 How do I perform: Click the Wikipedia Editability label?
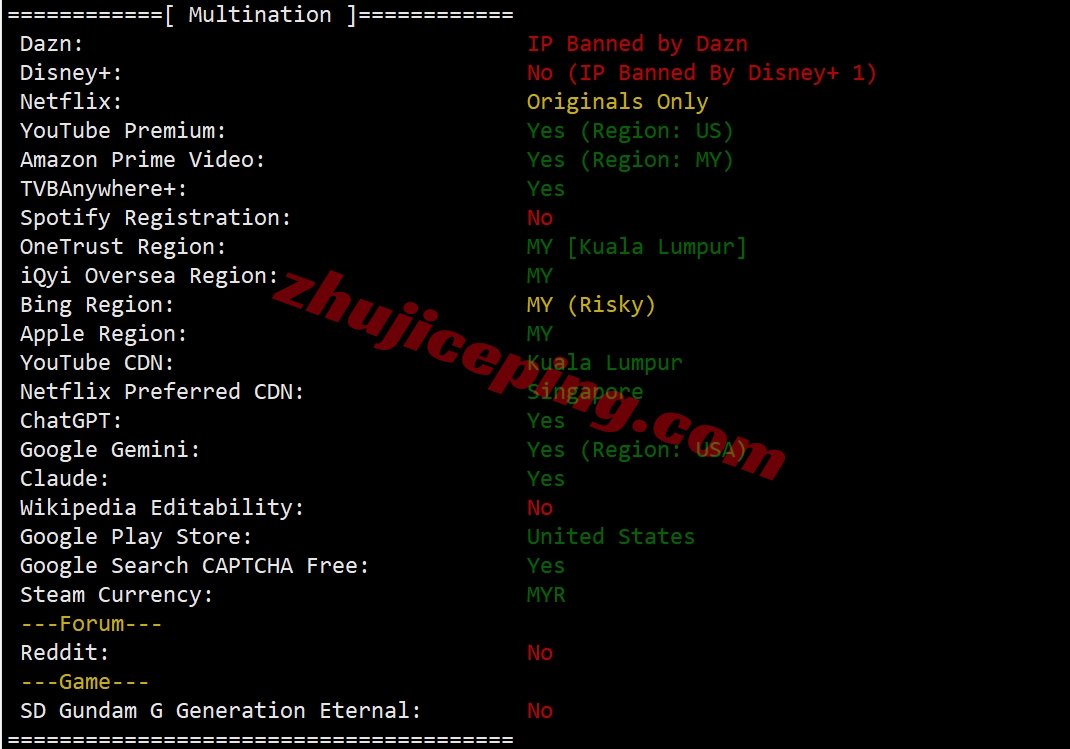[x=162, y=508]
